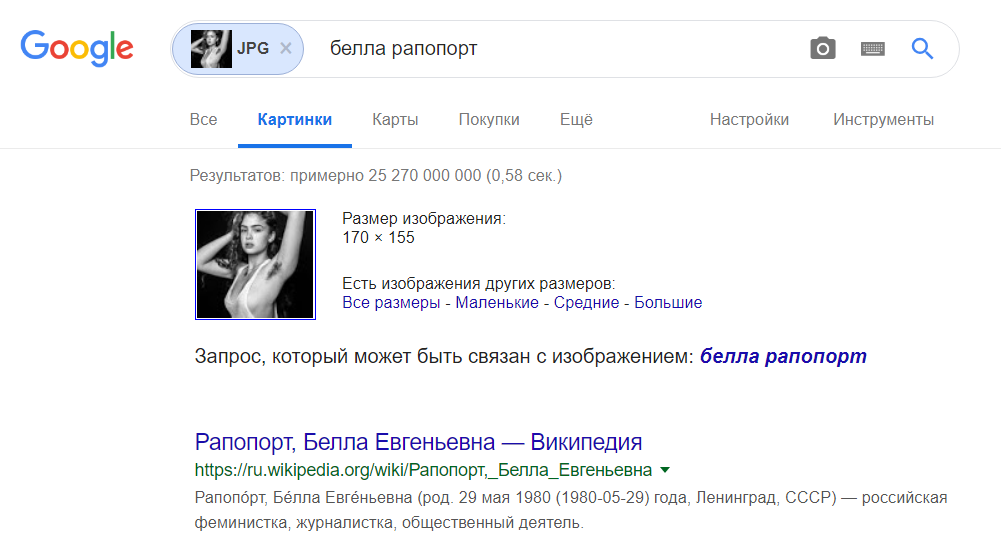Open search by image camera icon
The height and width of the screenshot is (542, 1001).
(822, 48)
